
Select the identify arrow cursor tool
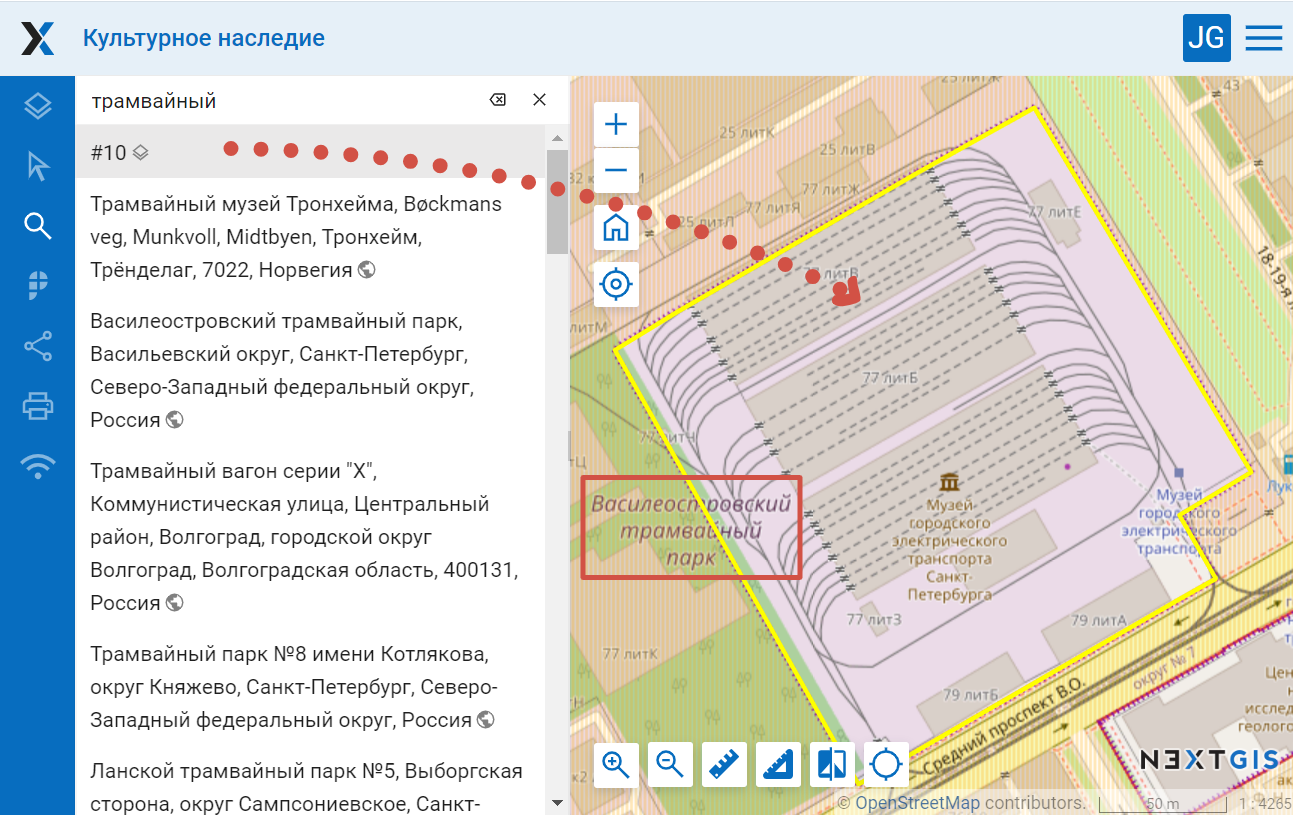click(x=38, y=166)
